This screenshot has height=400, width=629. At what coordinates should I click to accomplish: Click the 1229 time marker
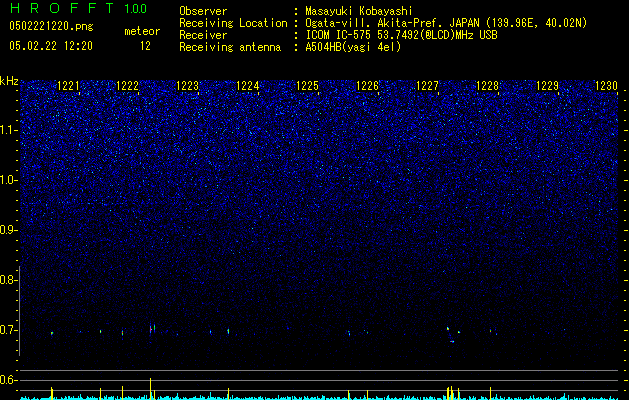click(548, 86)
